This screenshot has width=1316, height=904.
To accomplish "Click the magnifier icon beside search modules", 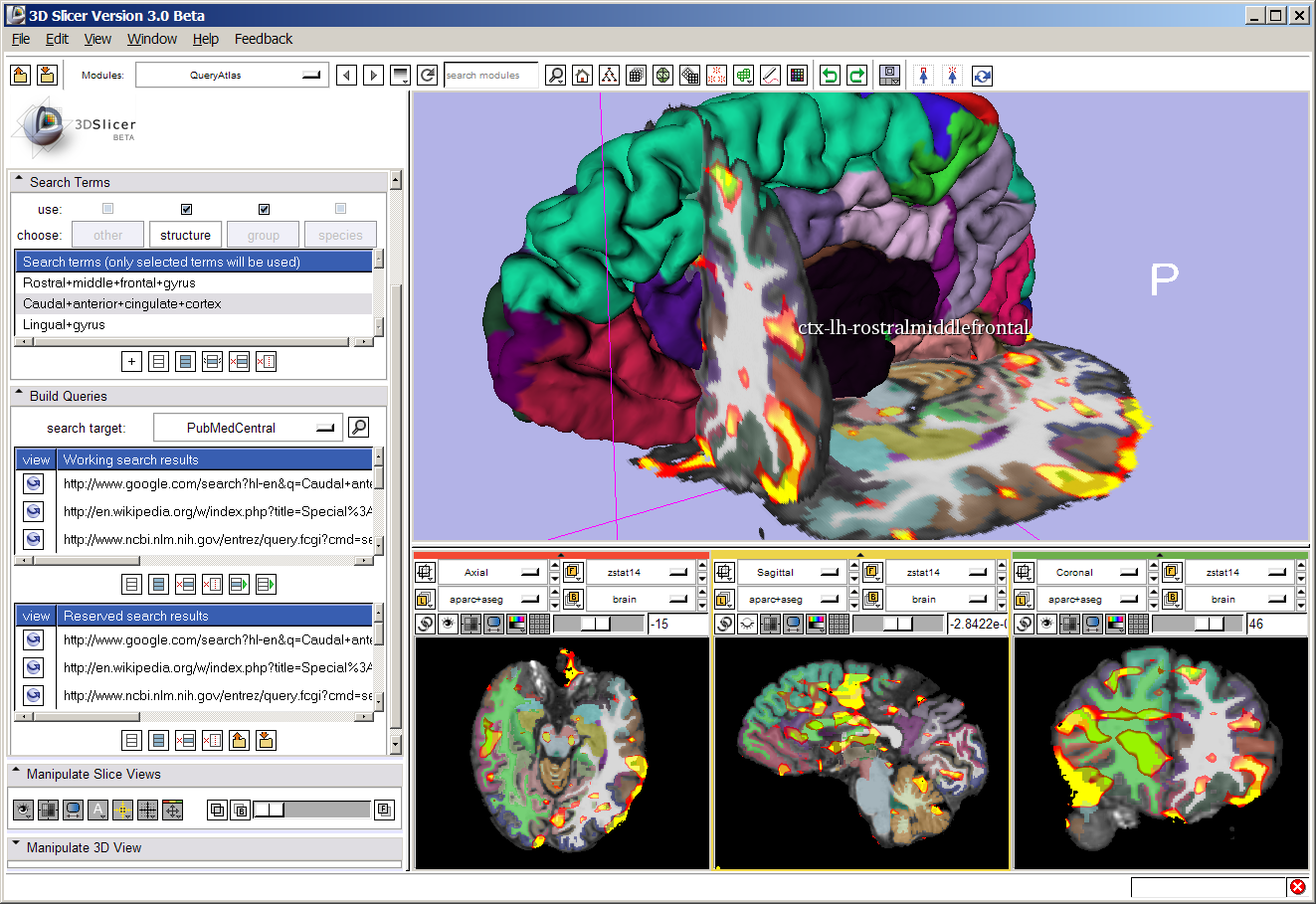I will click(556, 76).
